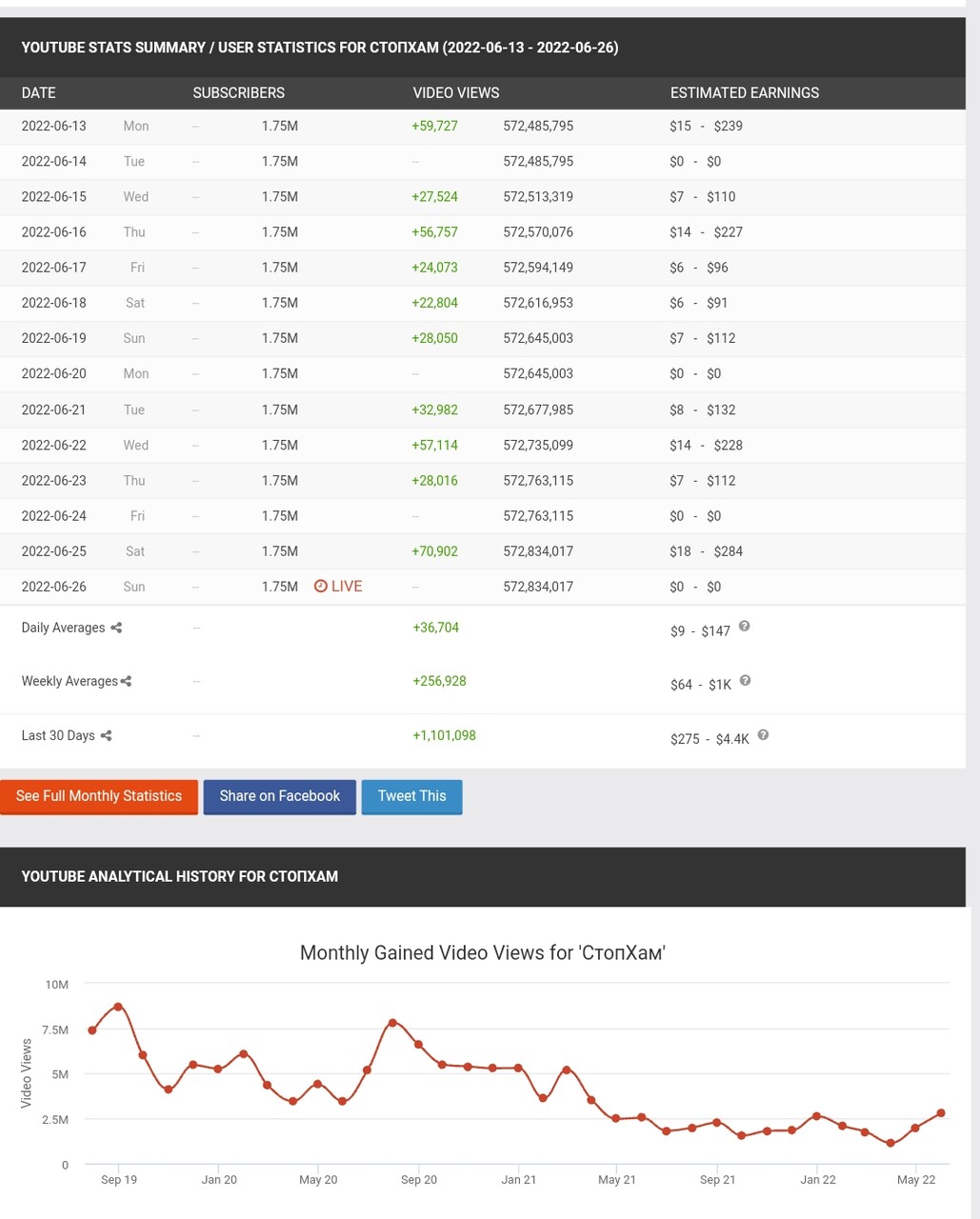Click the Weekly Averages label
Image resolution: width=980 pixels, height=1219 pixels.
(x=70, y=681)
